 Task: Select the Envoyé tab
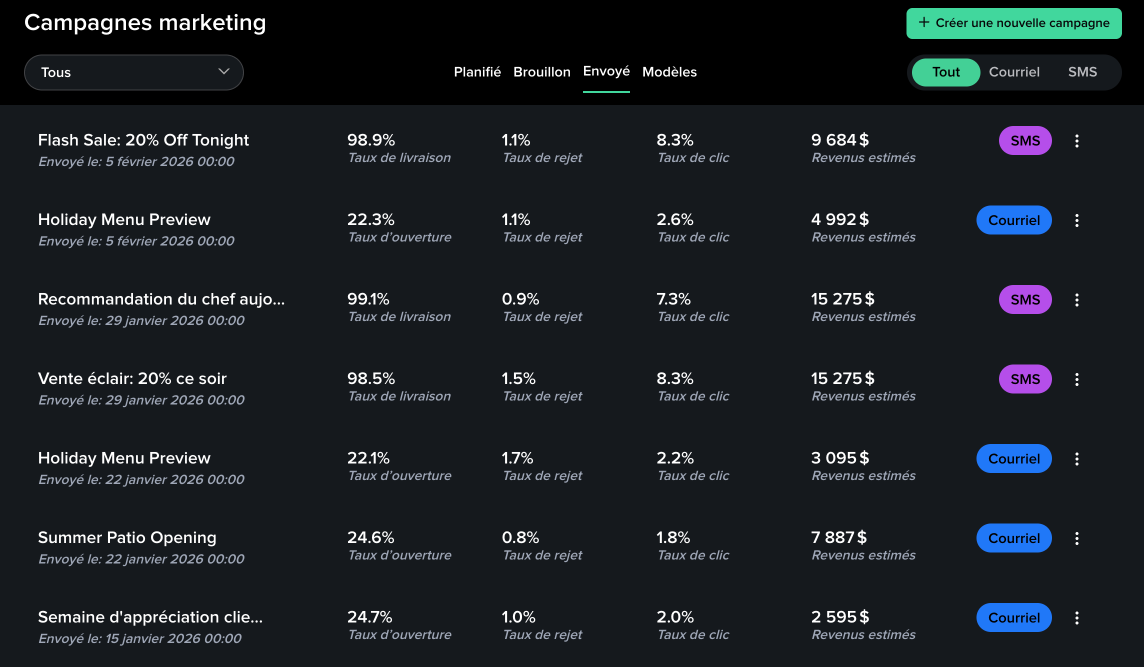(606, 72)
